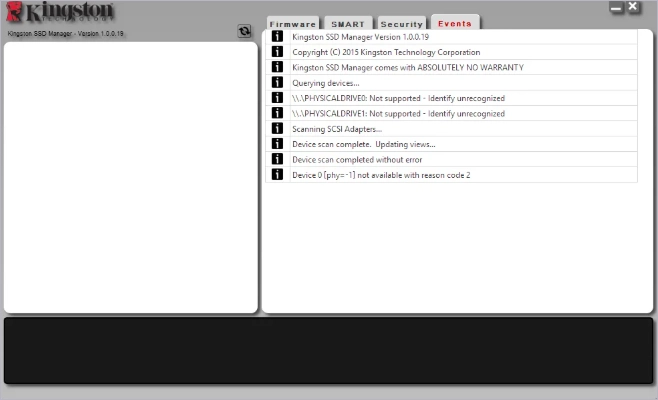This screenshot has height=400, width=658.
Task: Click info icon for Device 0 reason code
Action: click(x=277, y=175)
